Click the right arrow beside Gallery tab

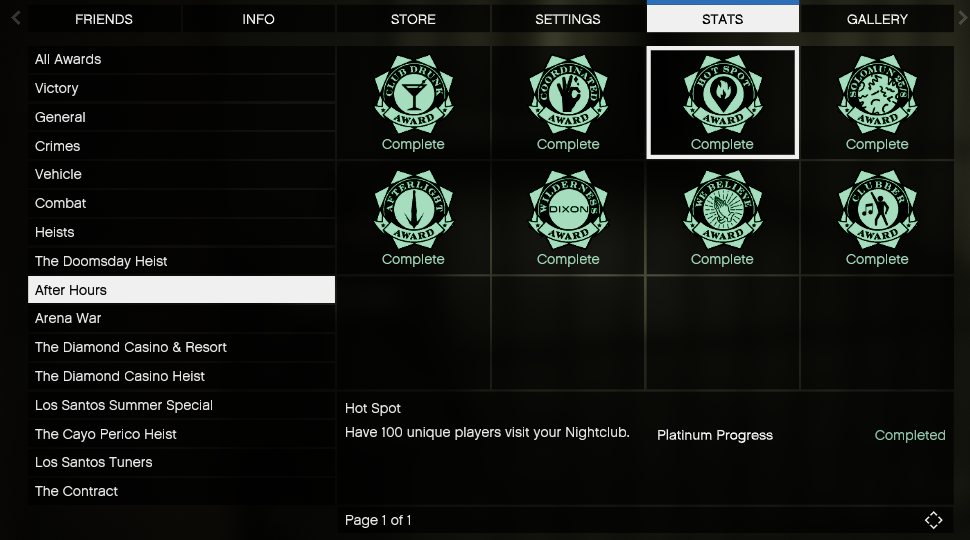click(x=963, y=19)
